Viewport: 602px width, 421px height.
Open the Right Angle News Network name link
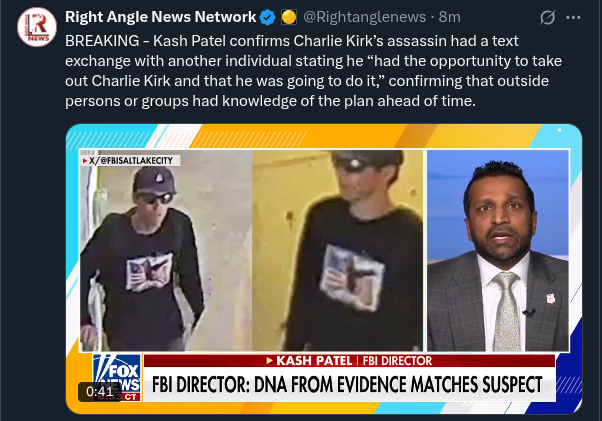(160, 17)
